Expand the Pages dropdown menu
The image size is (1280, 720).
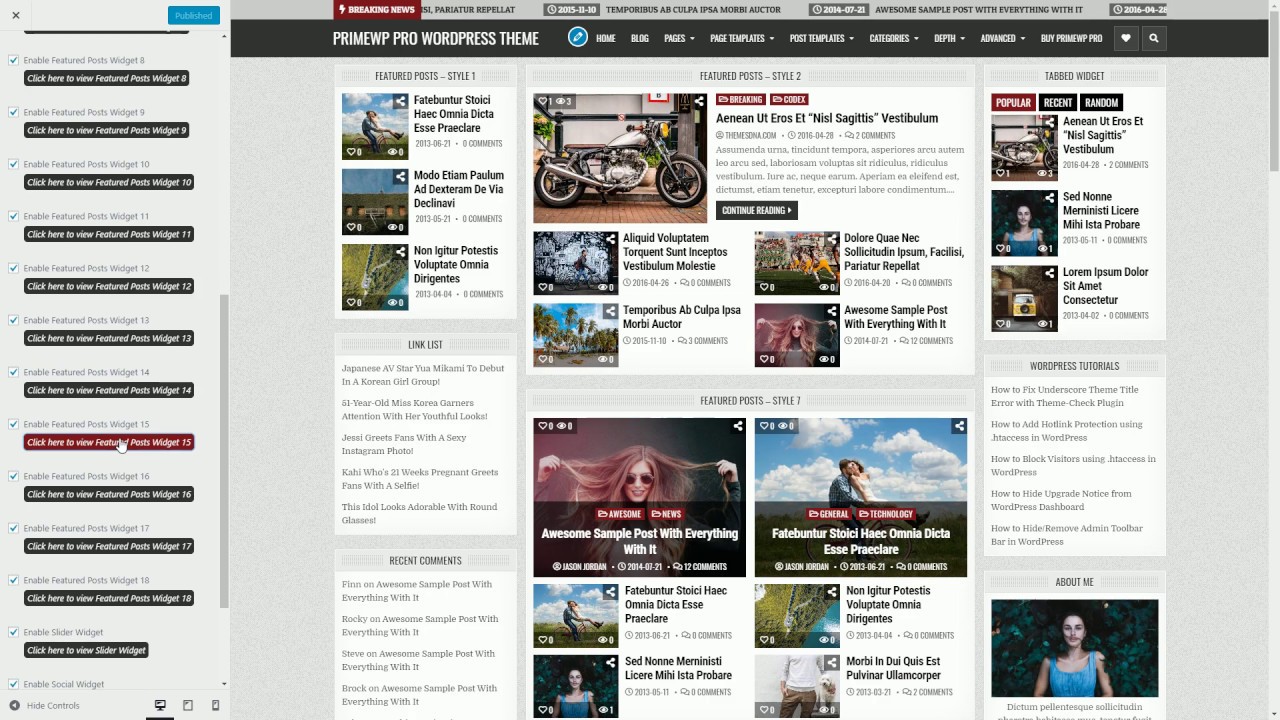click(x=679, y=39)
